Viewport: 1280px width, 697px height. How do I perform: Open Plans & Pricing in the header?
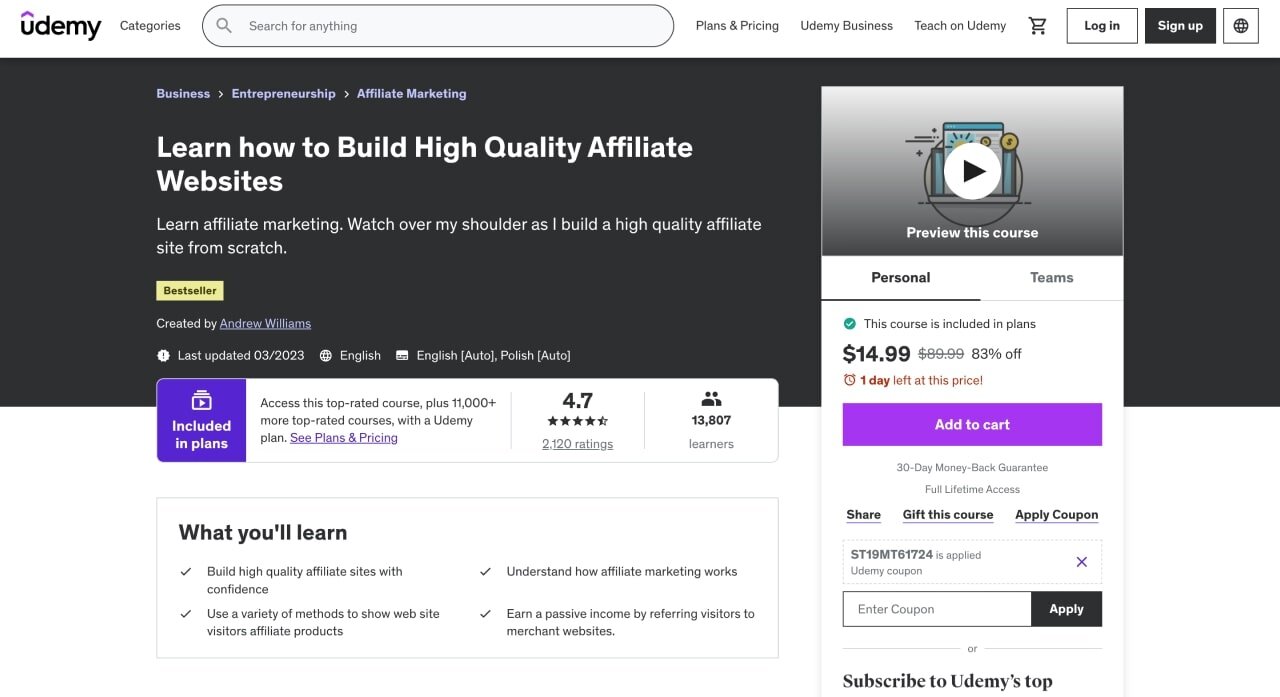[737, 26]
